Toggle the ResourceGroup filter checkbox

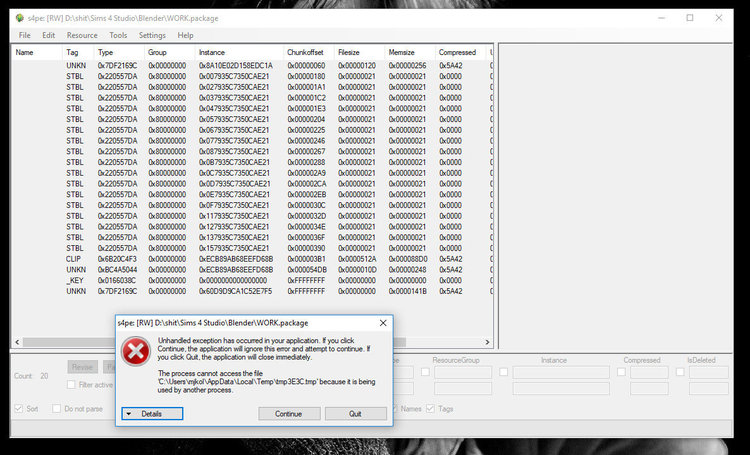pos(425,372)
